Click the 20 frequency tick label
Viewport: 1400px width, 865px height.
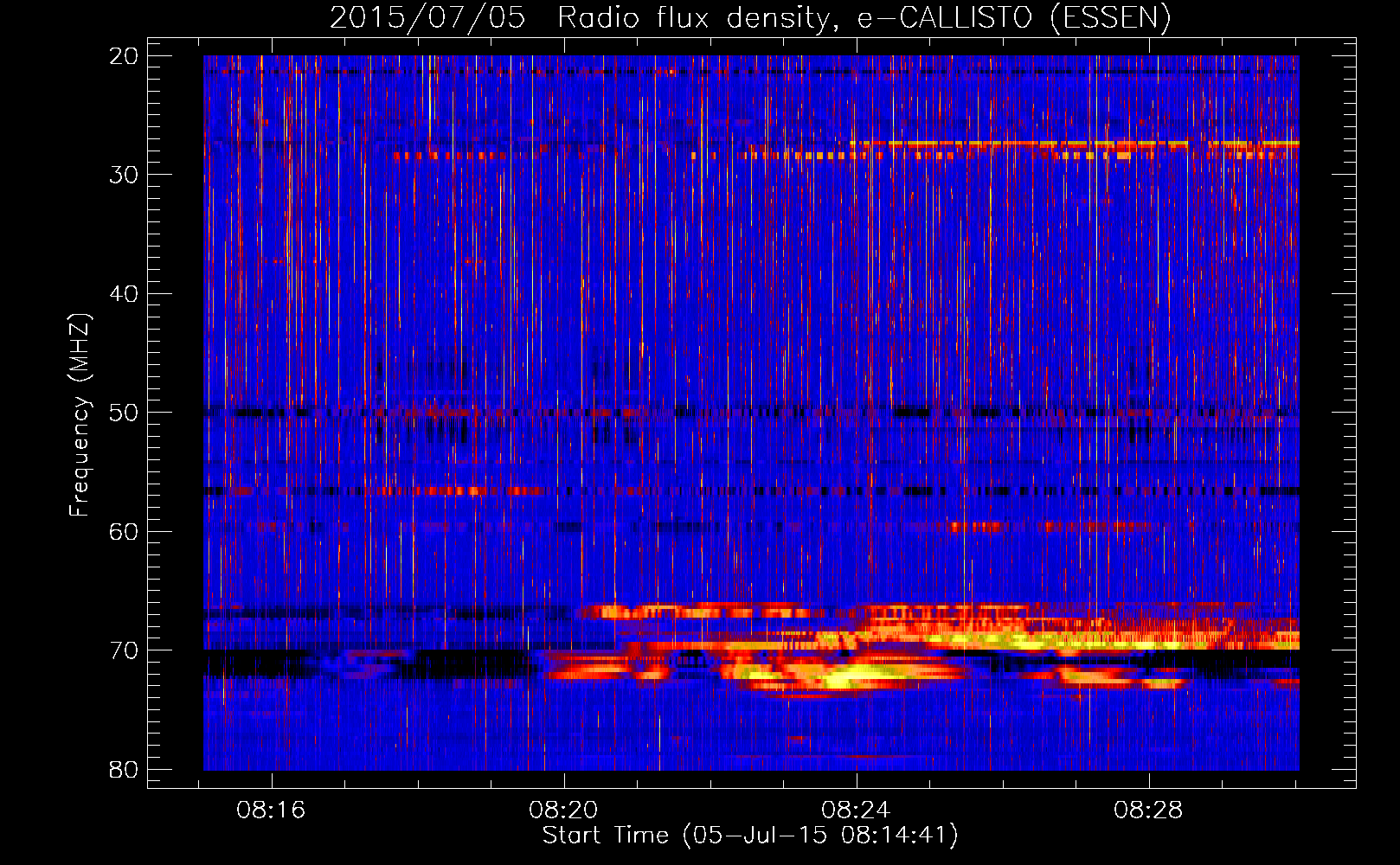tap(124, 56)
